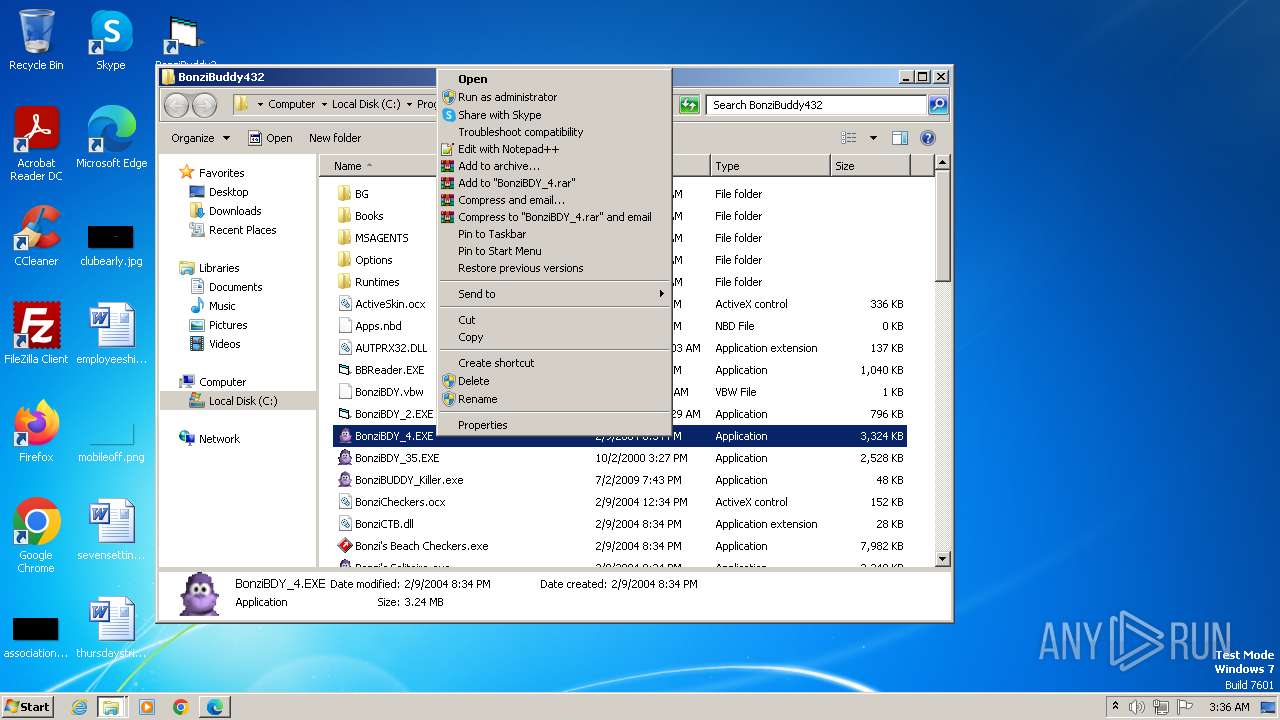This screenshot has height=720, width=1280.
Task: Choose Add to "BonziBDY_4.rar"
Action: [x=554, y=183]
